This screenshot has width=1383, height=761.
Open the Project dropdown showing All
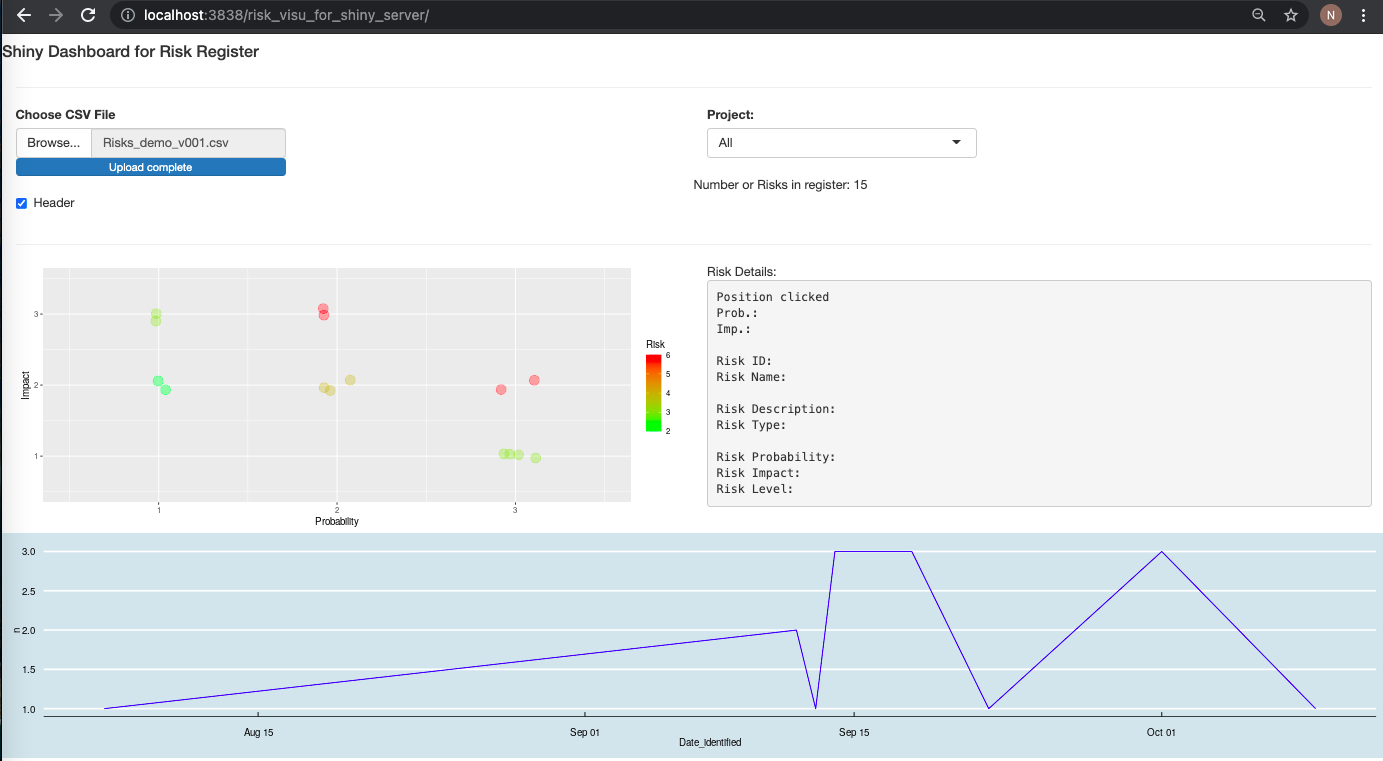pyautogui.click(x=841, y=143)
